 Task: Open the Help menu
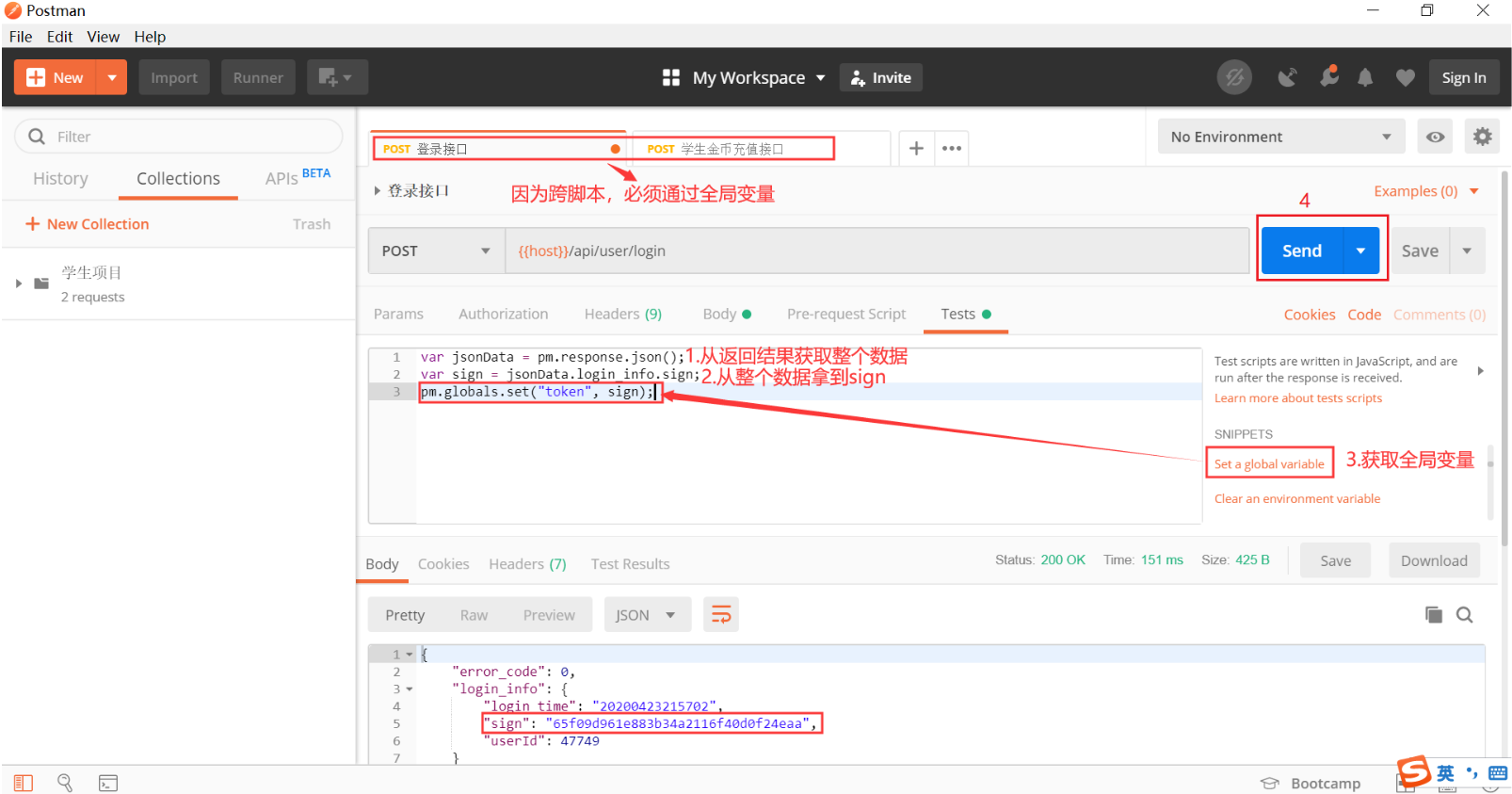150,37
